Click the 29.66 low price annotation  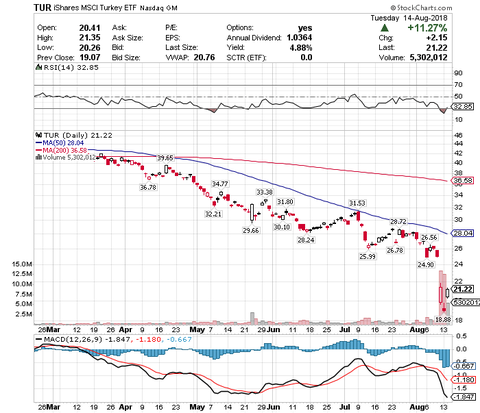pyautogui.click(x=251, y=230)
